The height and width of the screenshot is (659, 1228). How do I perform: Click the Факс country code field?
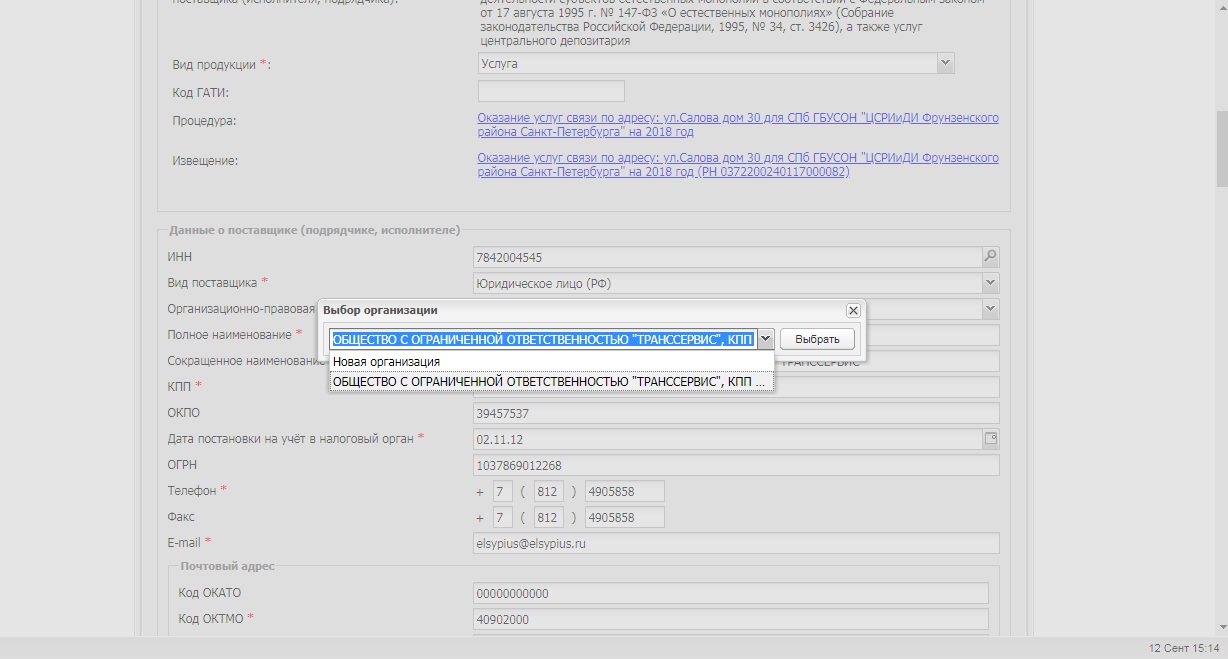[503, 517]
